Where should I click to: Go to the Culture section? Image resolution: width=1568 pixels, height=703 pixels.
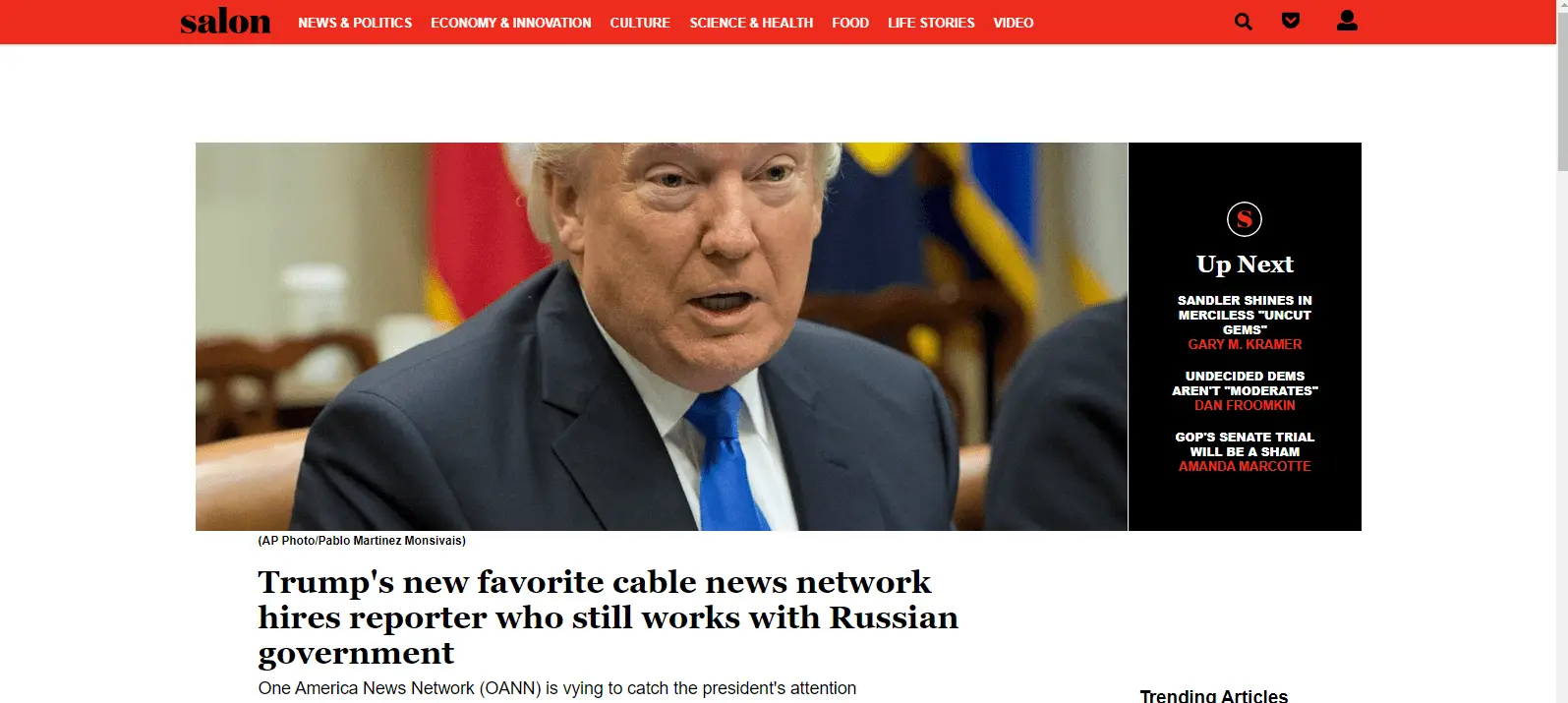tap(640, 23)
